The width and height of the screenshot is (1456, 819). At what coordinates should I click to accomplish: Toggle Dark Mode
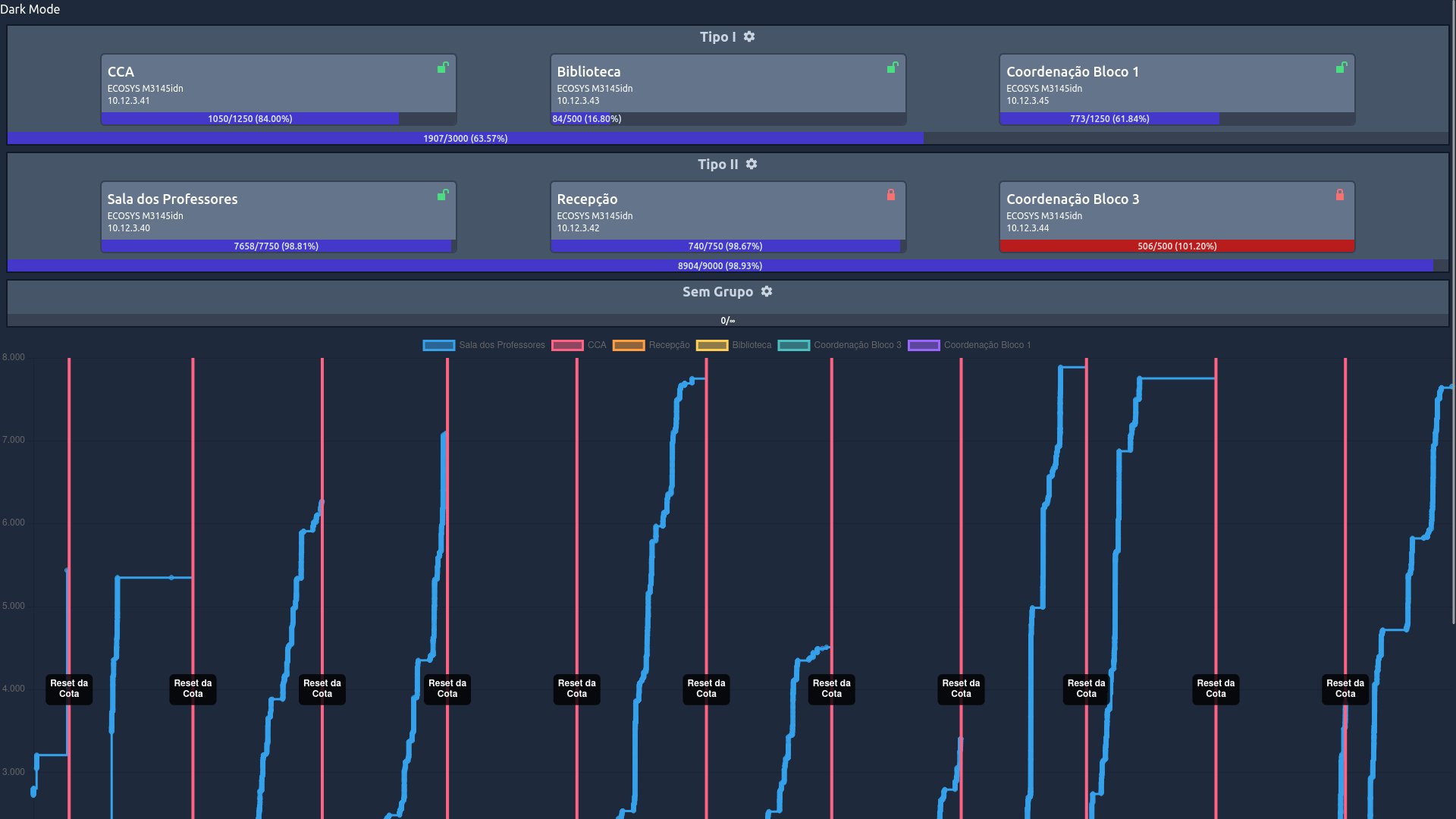coord(30,9)
